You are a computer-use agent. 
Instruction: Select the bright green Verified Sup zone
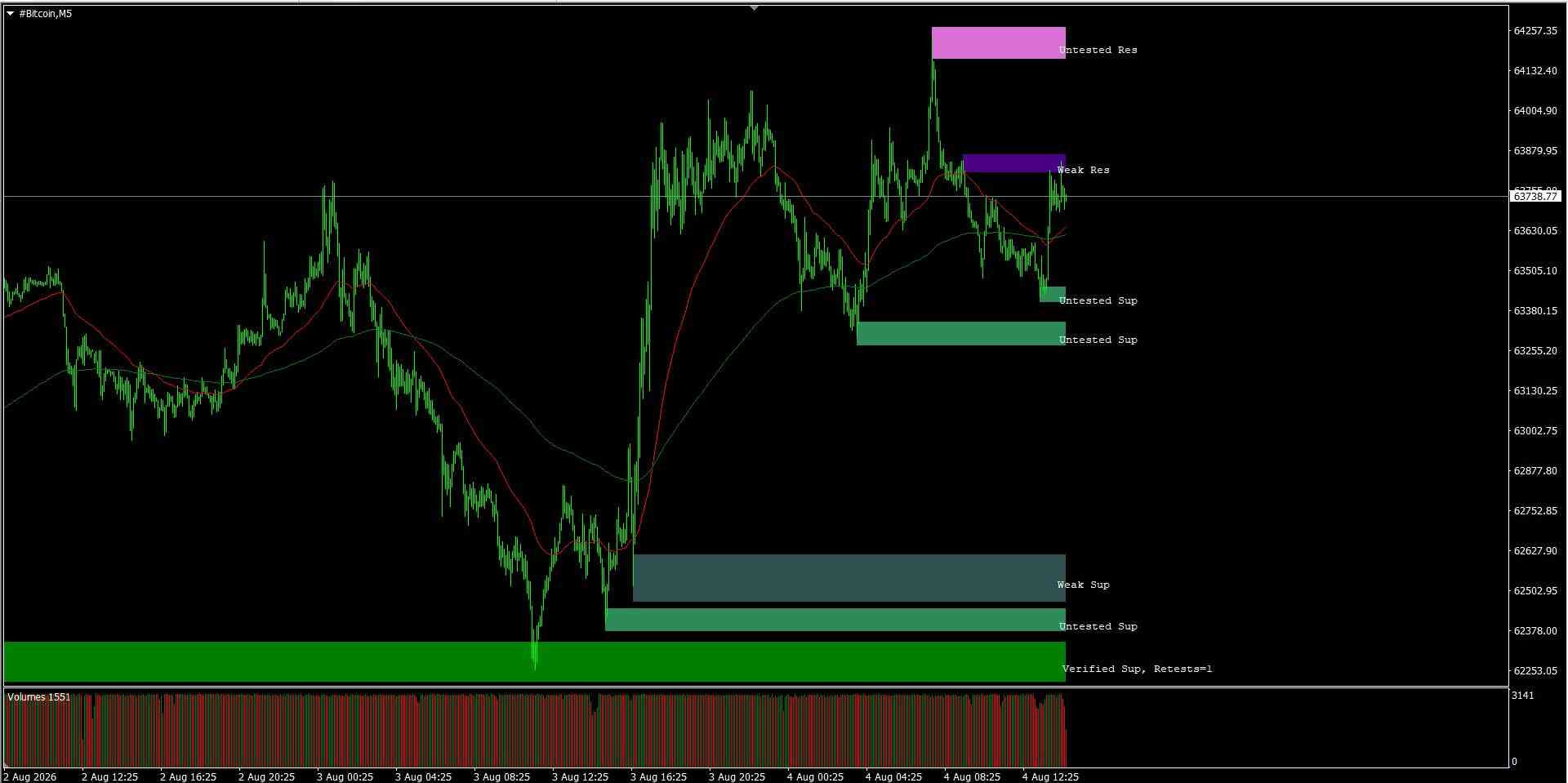click(x=535, y=661)
